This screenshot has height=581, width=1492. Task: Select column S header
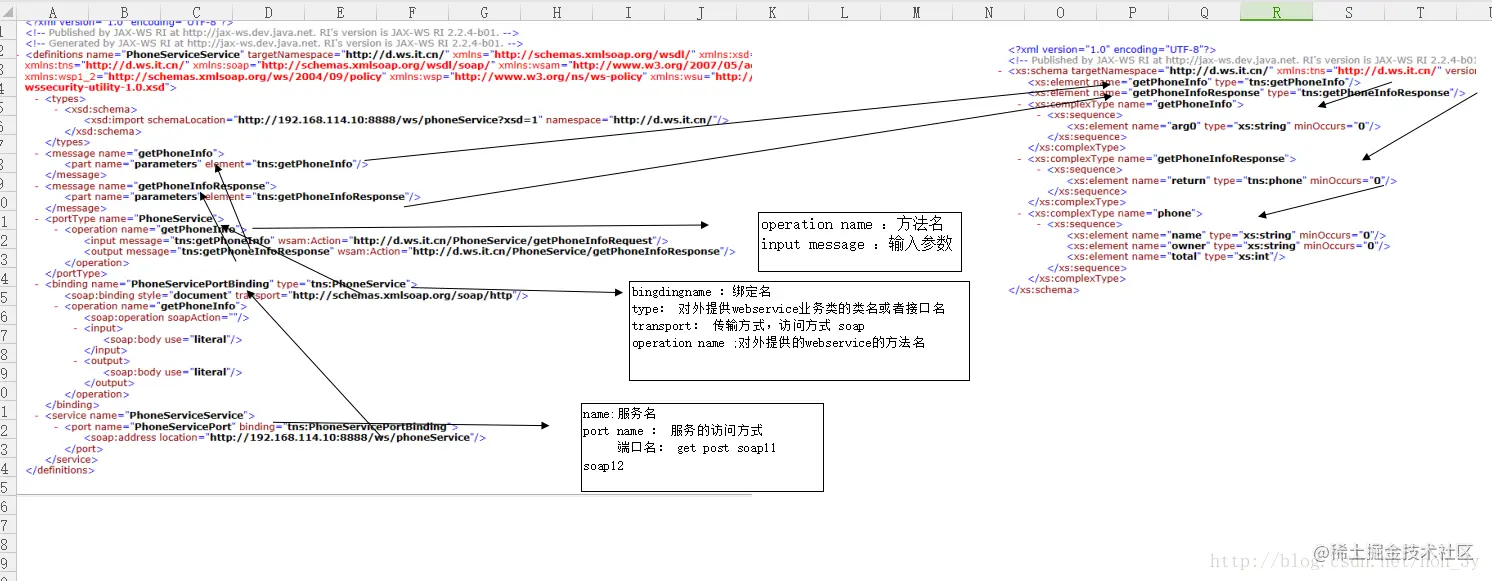1348,11
